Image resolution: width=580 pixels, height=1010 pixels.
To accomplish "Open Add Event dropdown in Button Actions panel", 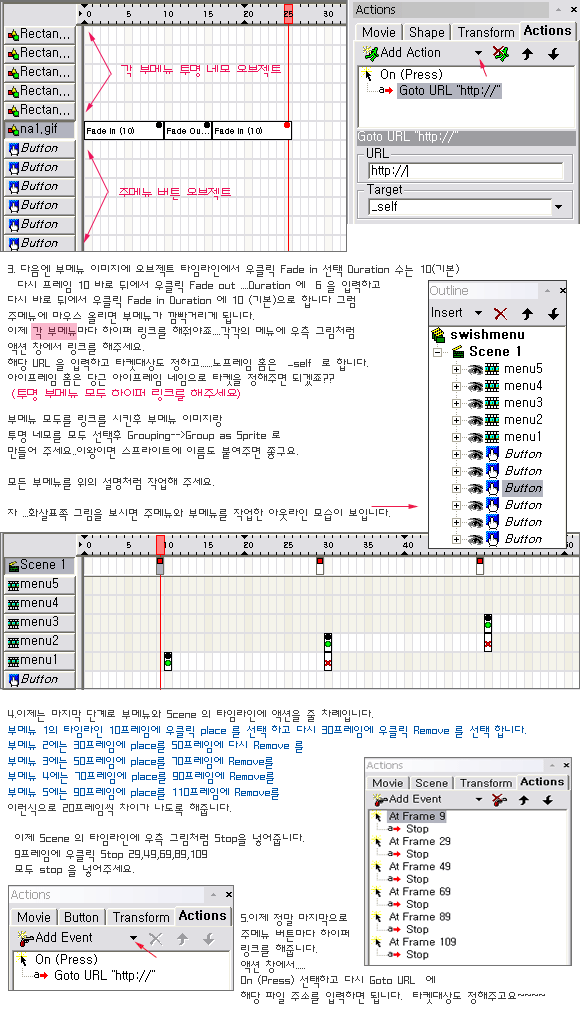I will tap(133, 939).
